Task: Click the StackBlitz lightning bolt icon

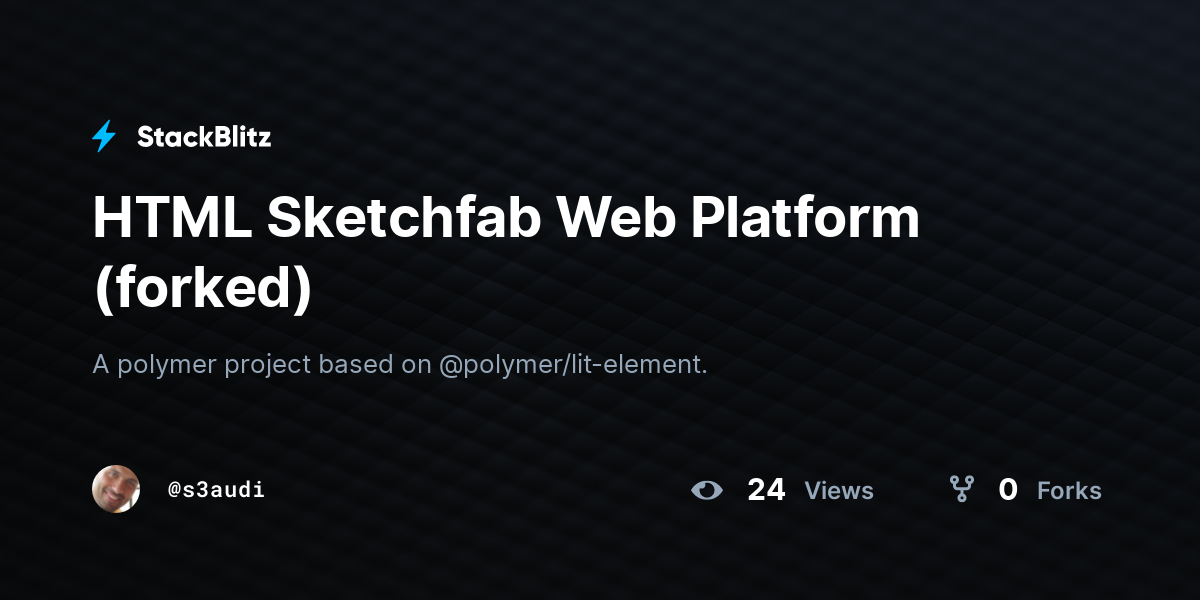Action: point(104,137)
